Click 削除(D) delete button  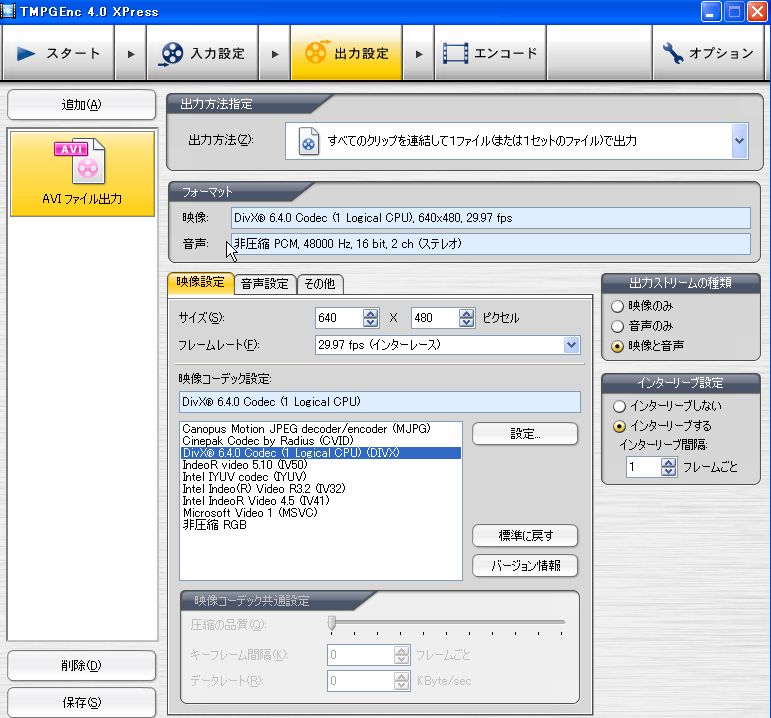[x=82, y=665]
